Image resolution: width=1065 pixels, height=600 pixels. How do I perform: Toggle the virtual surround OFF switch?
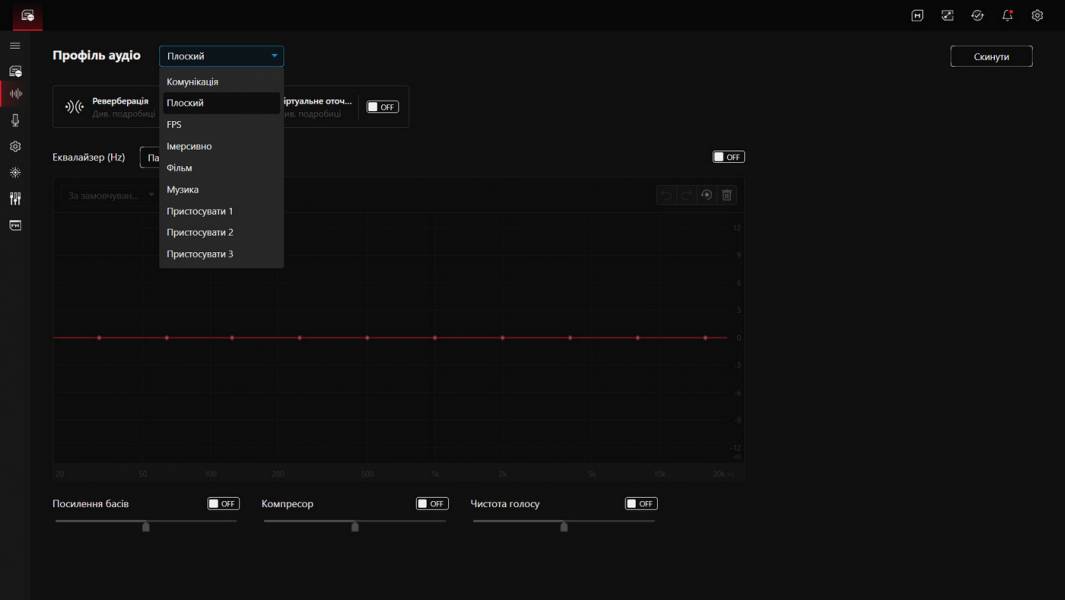(382, 107)
